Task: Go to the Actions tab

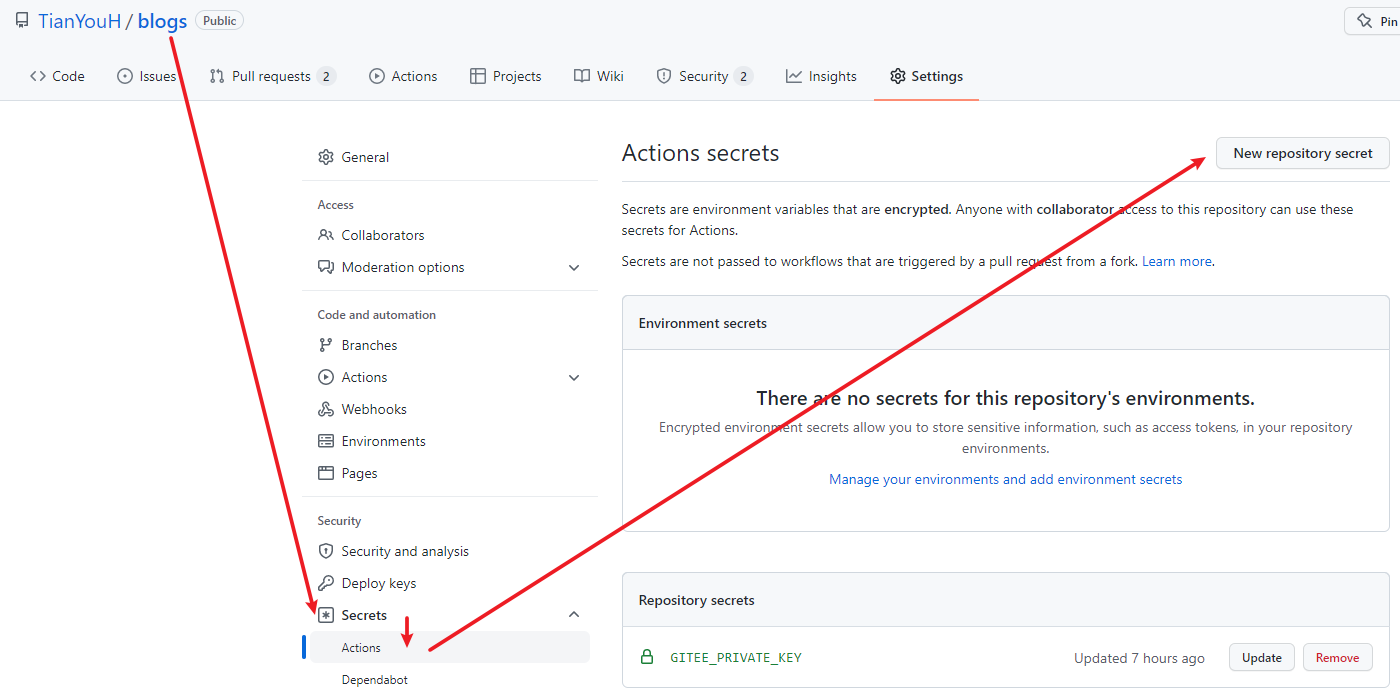Action: click(403, 76)
